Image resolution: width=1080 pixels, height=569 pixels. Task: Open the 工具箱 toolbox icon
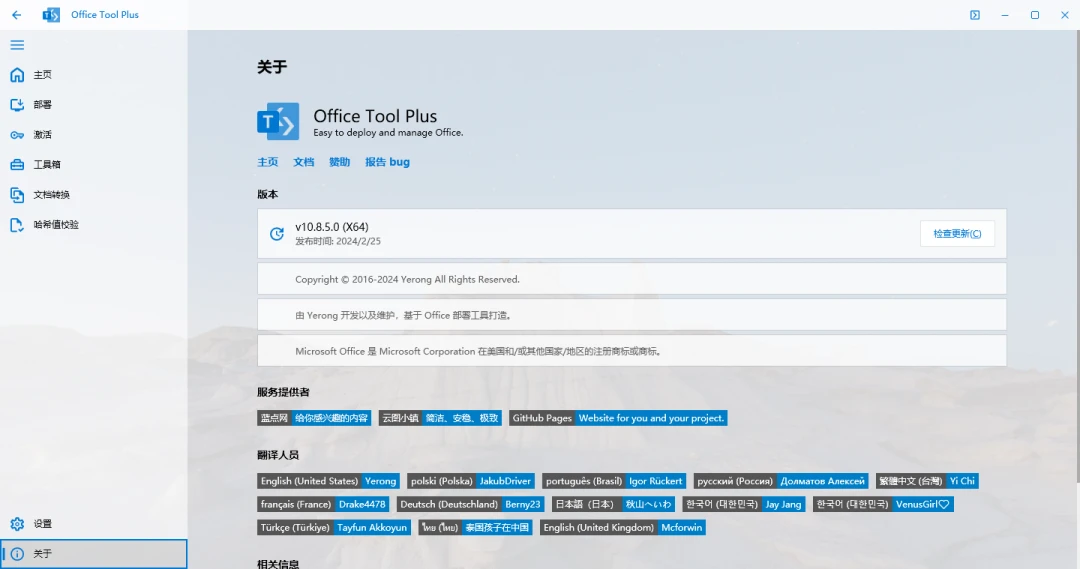pos(17,165)
